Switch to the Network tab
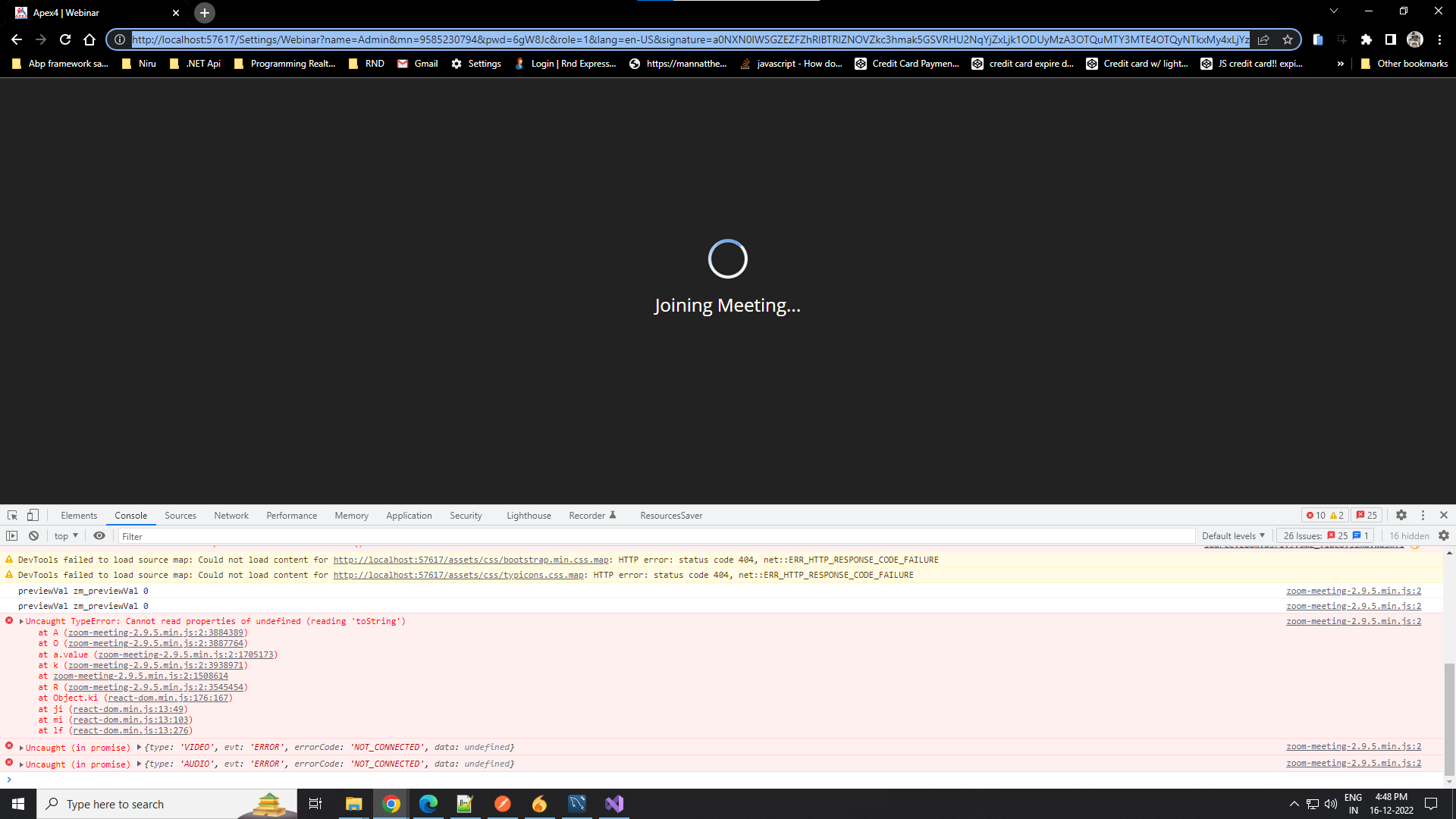The height and width of the screenshot is (819, 1456). [x=231, y=515]
